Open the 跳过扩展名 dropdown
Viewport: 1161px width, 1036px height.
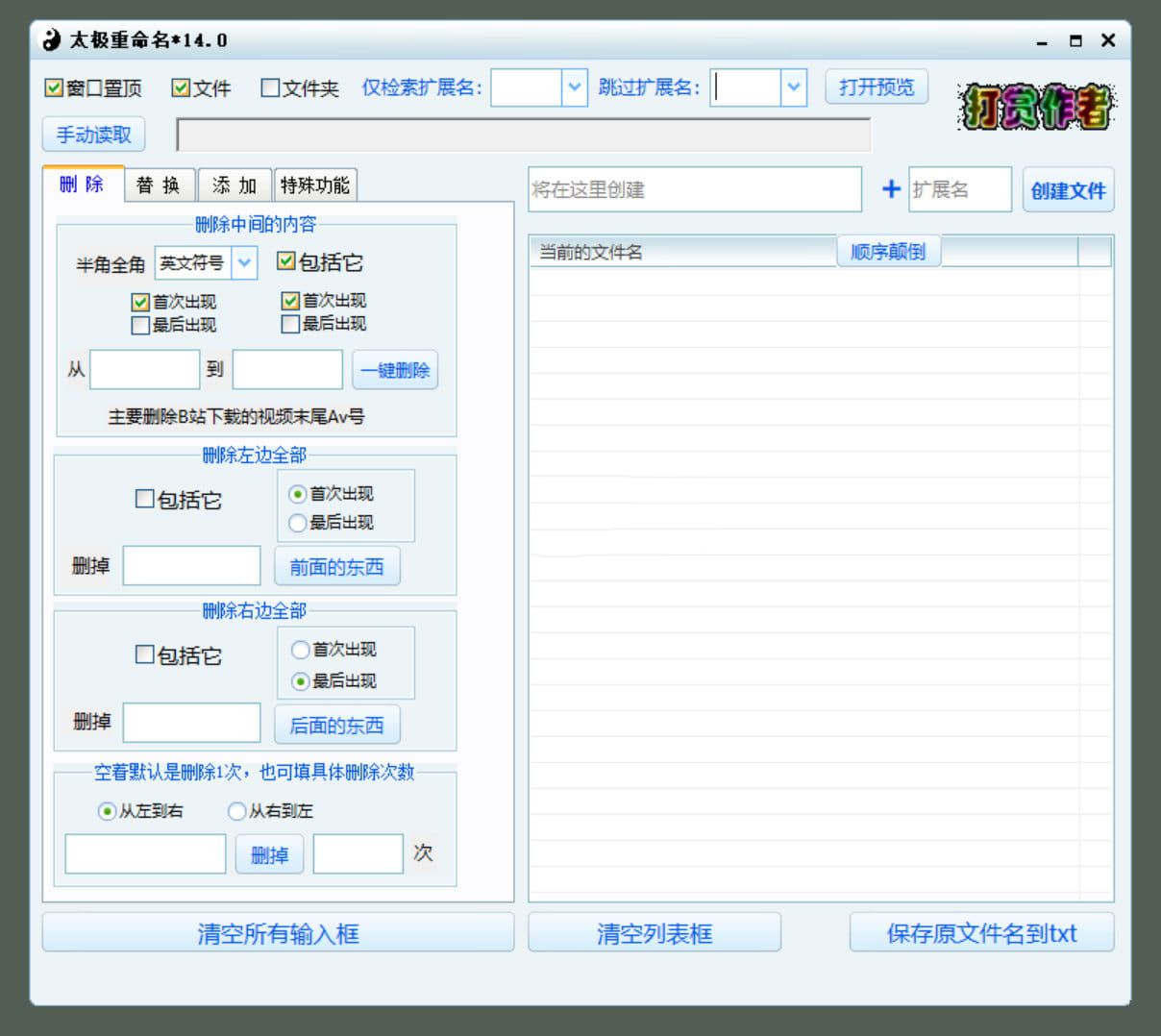[x=794, y=87]
